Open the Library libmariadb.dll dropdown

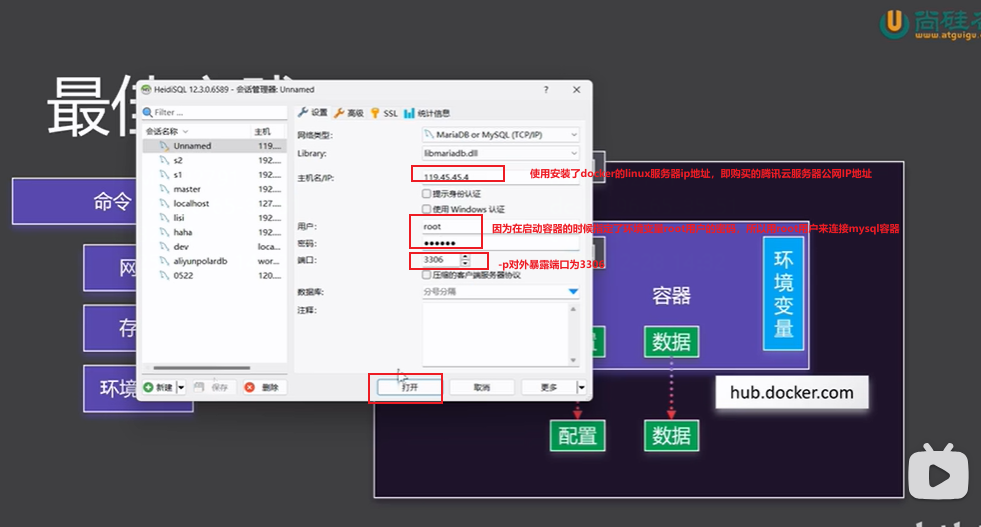[x=501, y=153]
